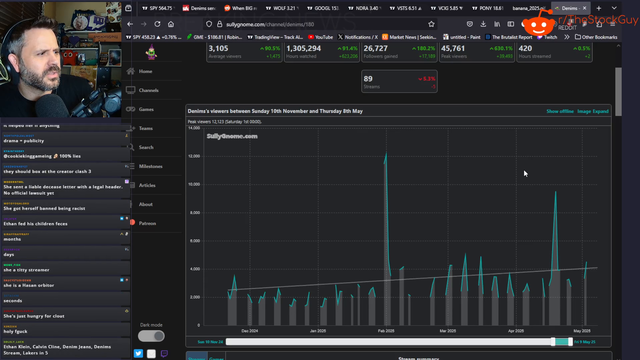Reload the page with the refresh icon

click(157, 24)
